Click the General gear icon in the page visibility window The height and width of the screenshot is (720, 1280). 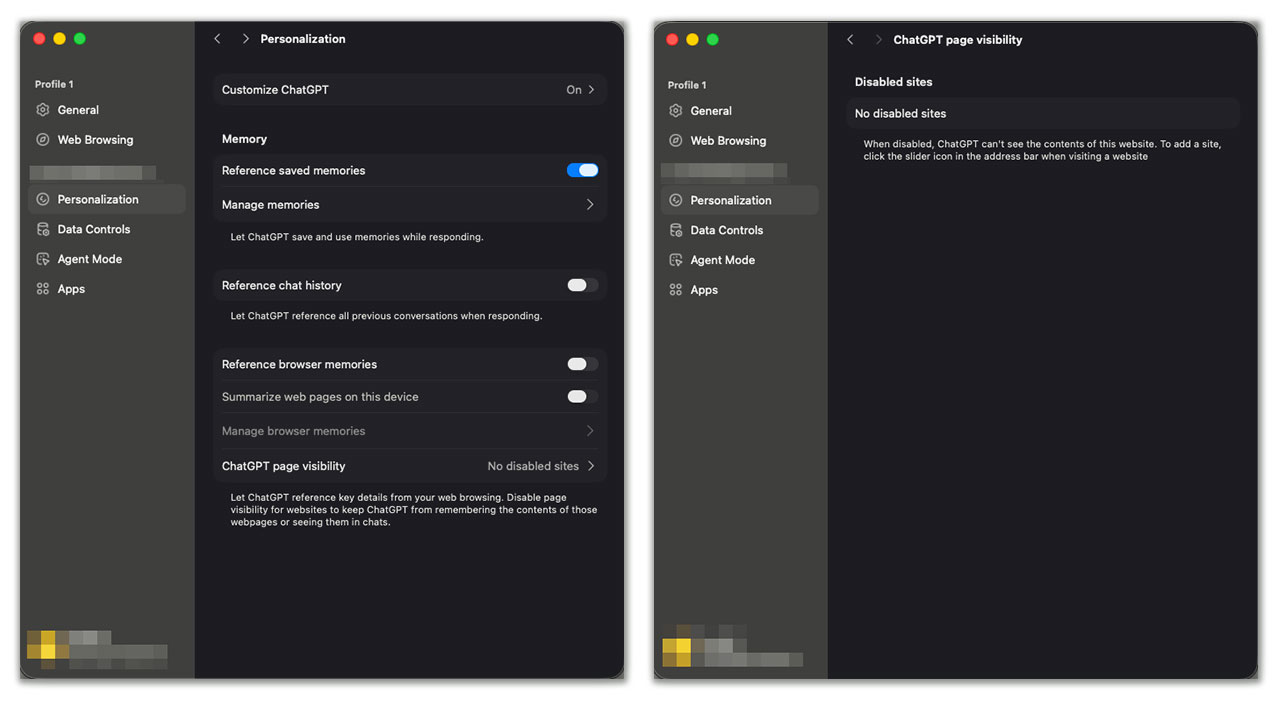[675, 111]
